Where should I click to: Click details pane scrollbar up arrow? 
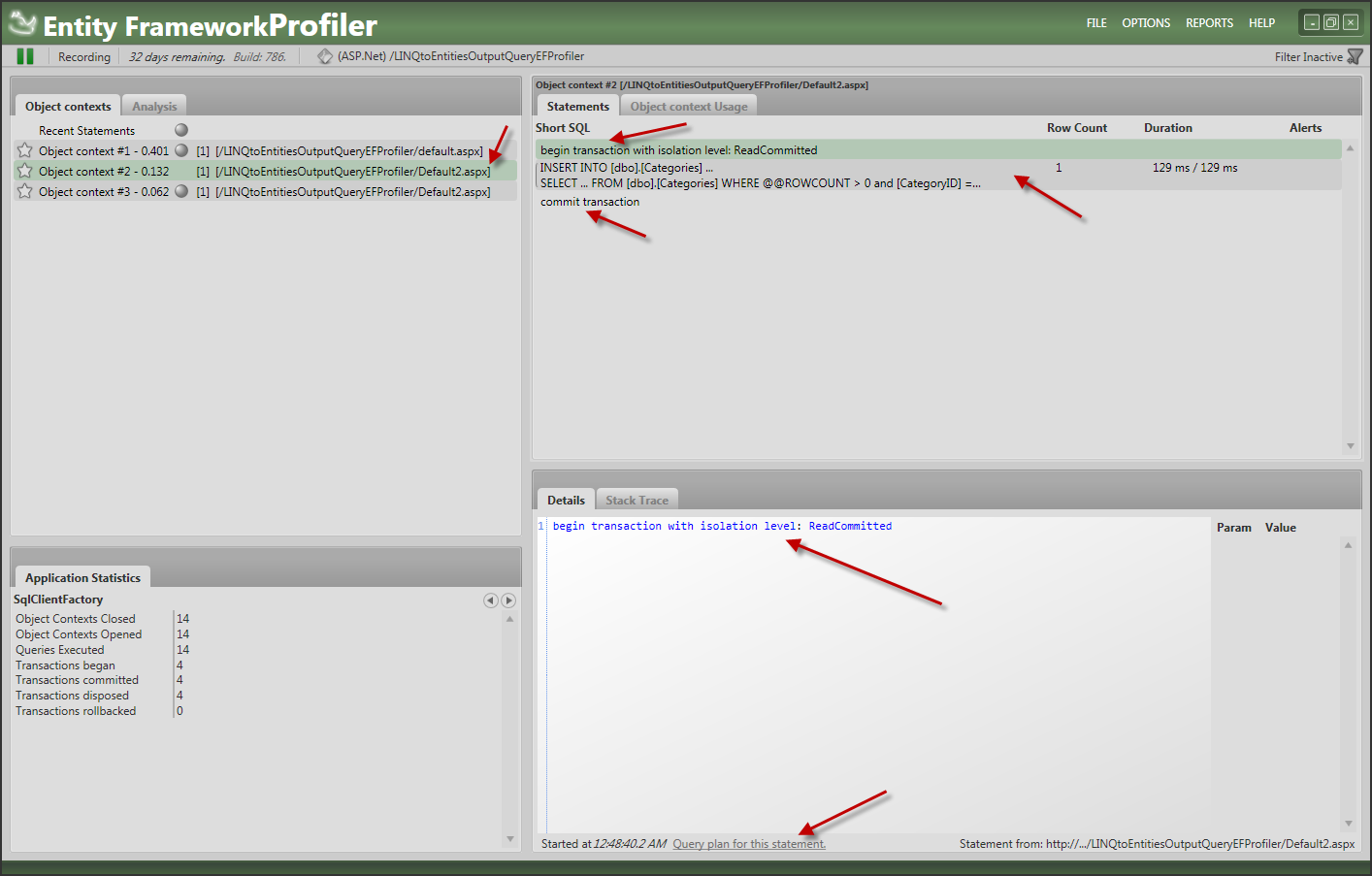coord(1348,545)
